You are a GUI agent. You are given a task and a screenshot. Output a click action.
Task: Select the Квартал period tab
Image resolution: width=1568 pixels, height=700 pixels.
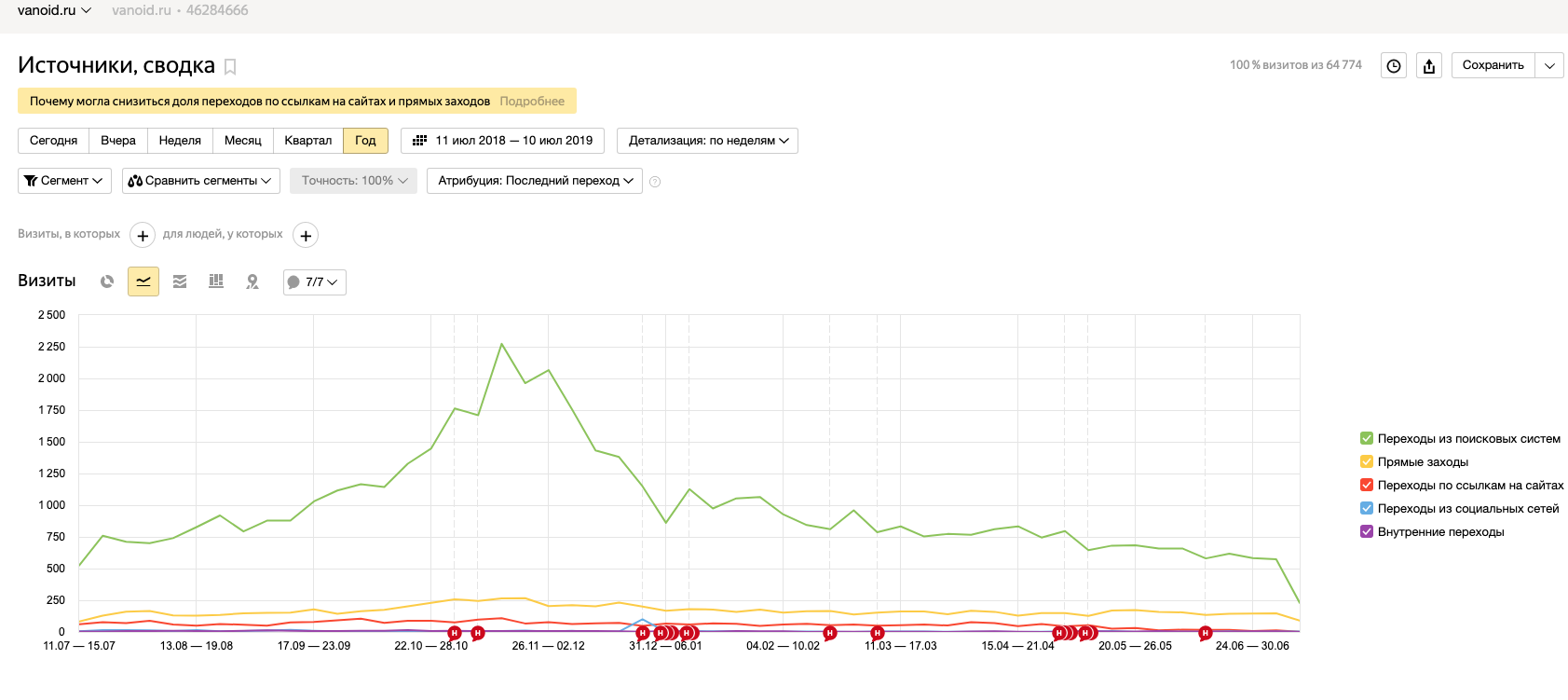(x=307, y=141)
